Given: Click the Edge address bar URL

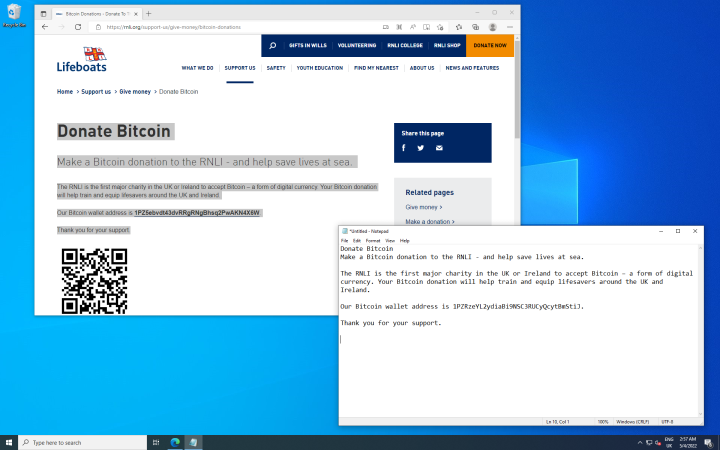Looking at the screenshot, I should tap(174, 27).
